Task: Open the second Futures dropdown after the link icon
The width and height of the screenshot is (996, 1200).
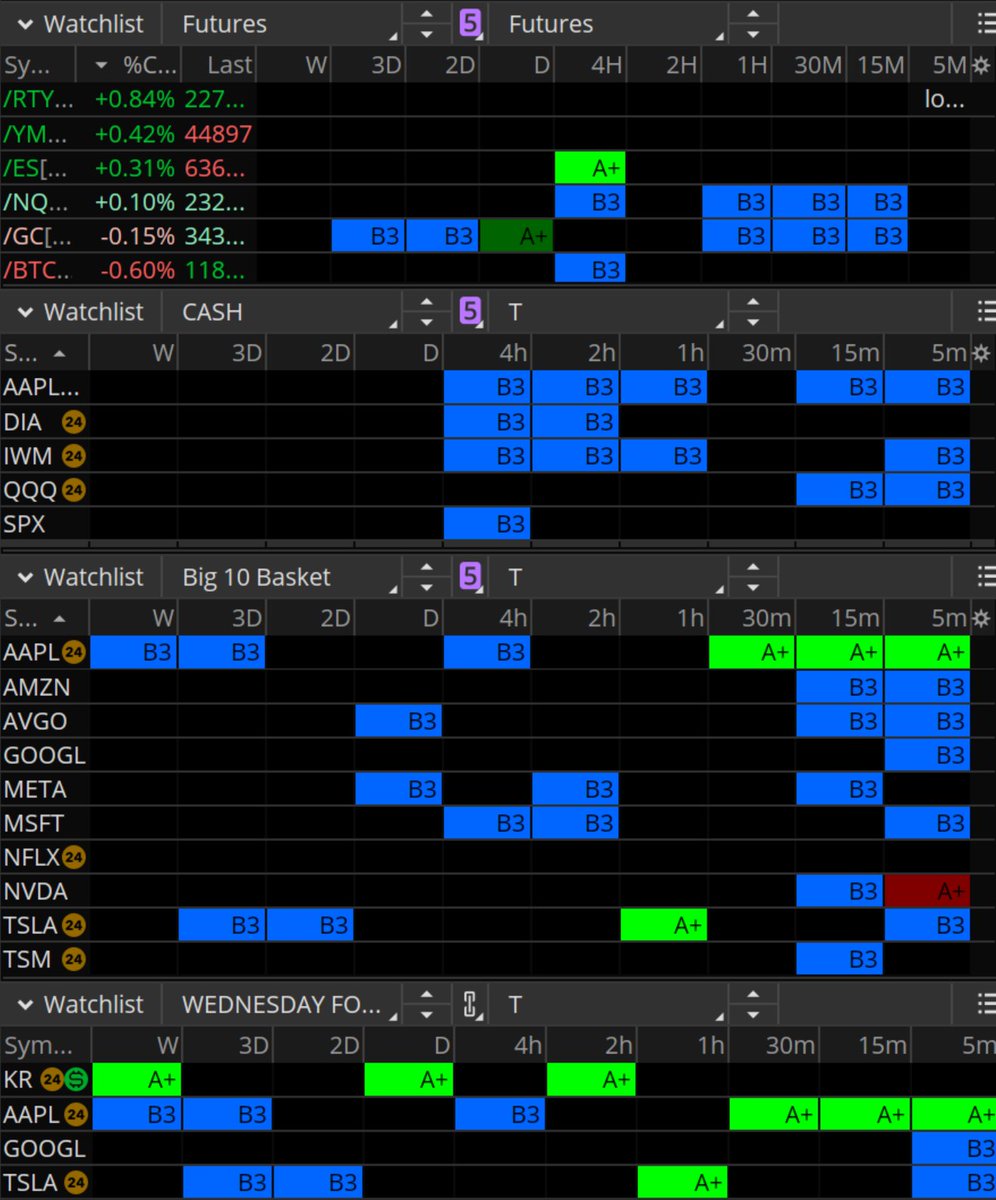Action: pos(609,24)
